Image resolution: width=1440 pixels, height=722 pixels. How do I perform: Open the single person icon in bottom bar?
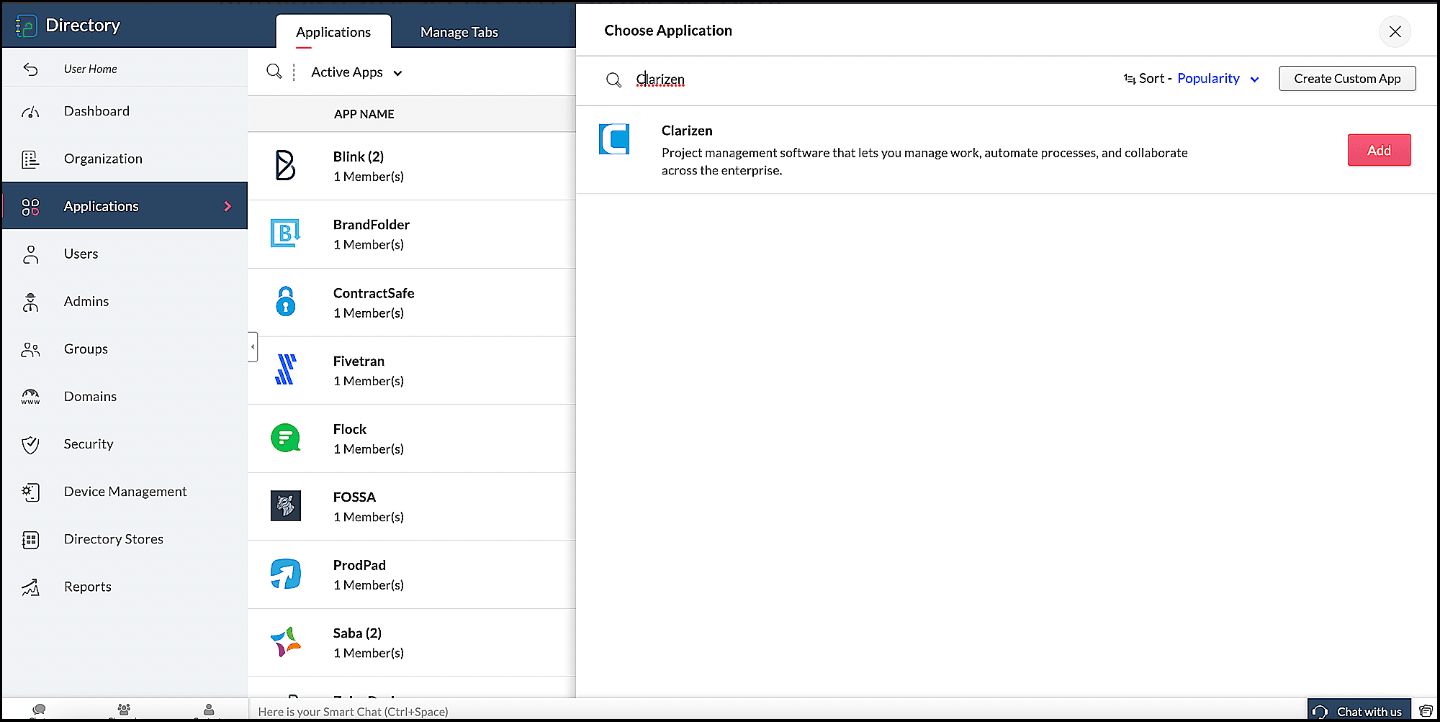coord(208,710)
